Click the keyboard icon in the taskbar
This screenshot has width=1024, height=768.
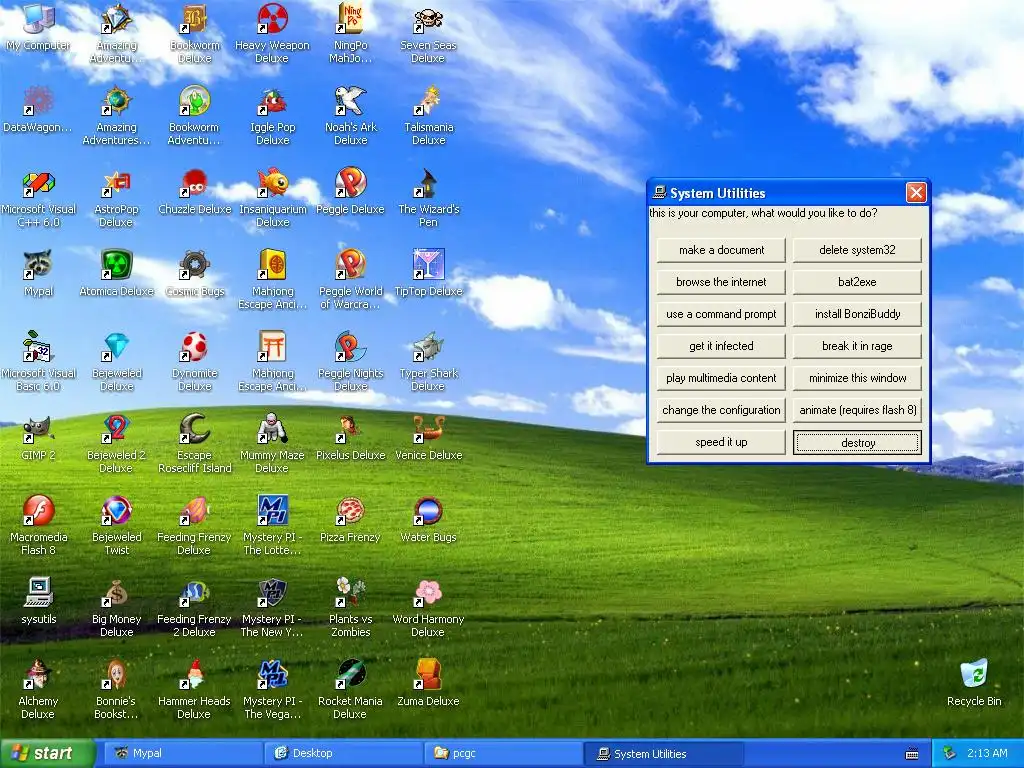(x=912, y=754)
